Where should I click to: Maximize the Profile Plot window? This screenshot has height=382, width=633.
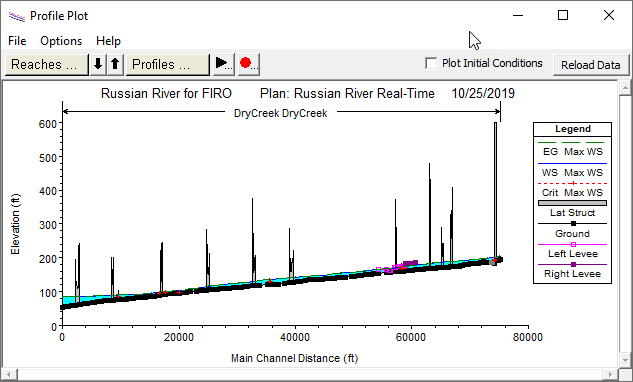563,15
